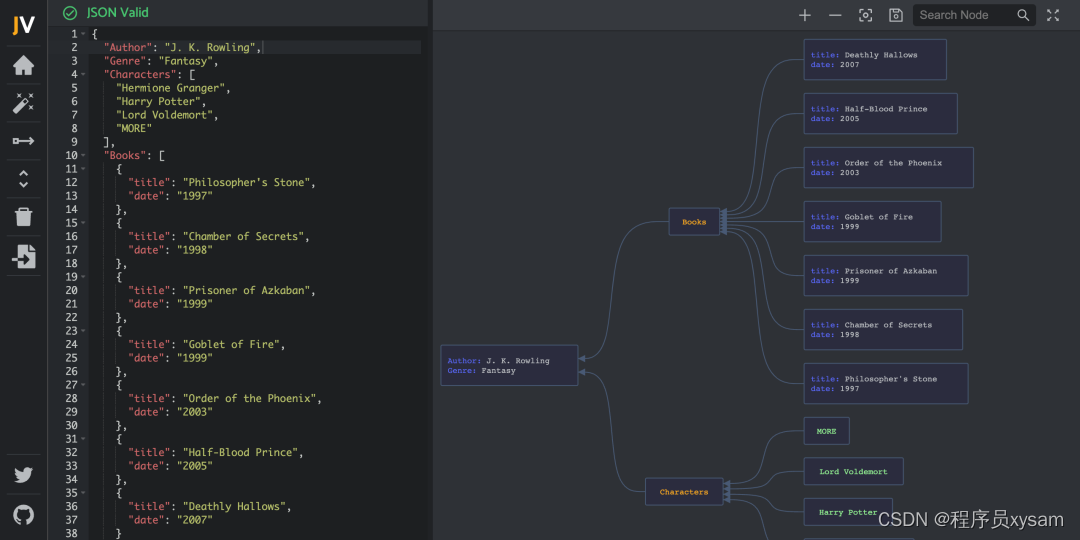Collapse object fold arrow at line 35
Viewport: 1080px width, 540px height.
83,493
